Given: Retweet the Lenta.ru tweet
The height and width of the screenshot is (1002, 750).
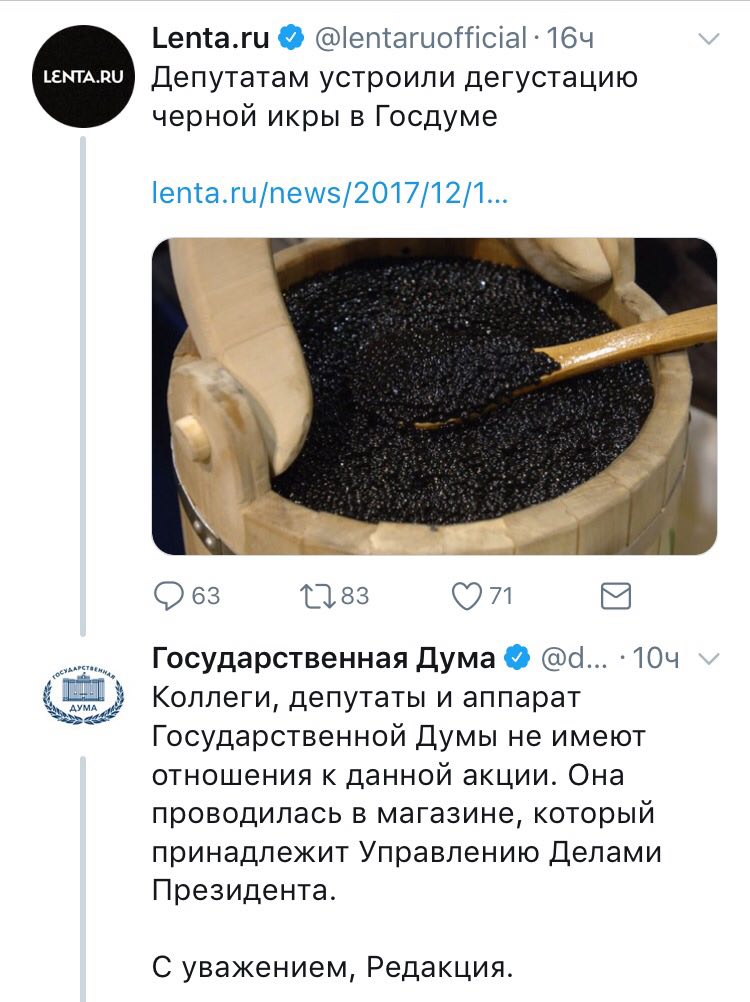Looking at the screenshot, I should pos(318,596).
